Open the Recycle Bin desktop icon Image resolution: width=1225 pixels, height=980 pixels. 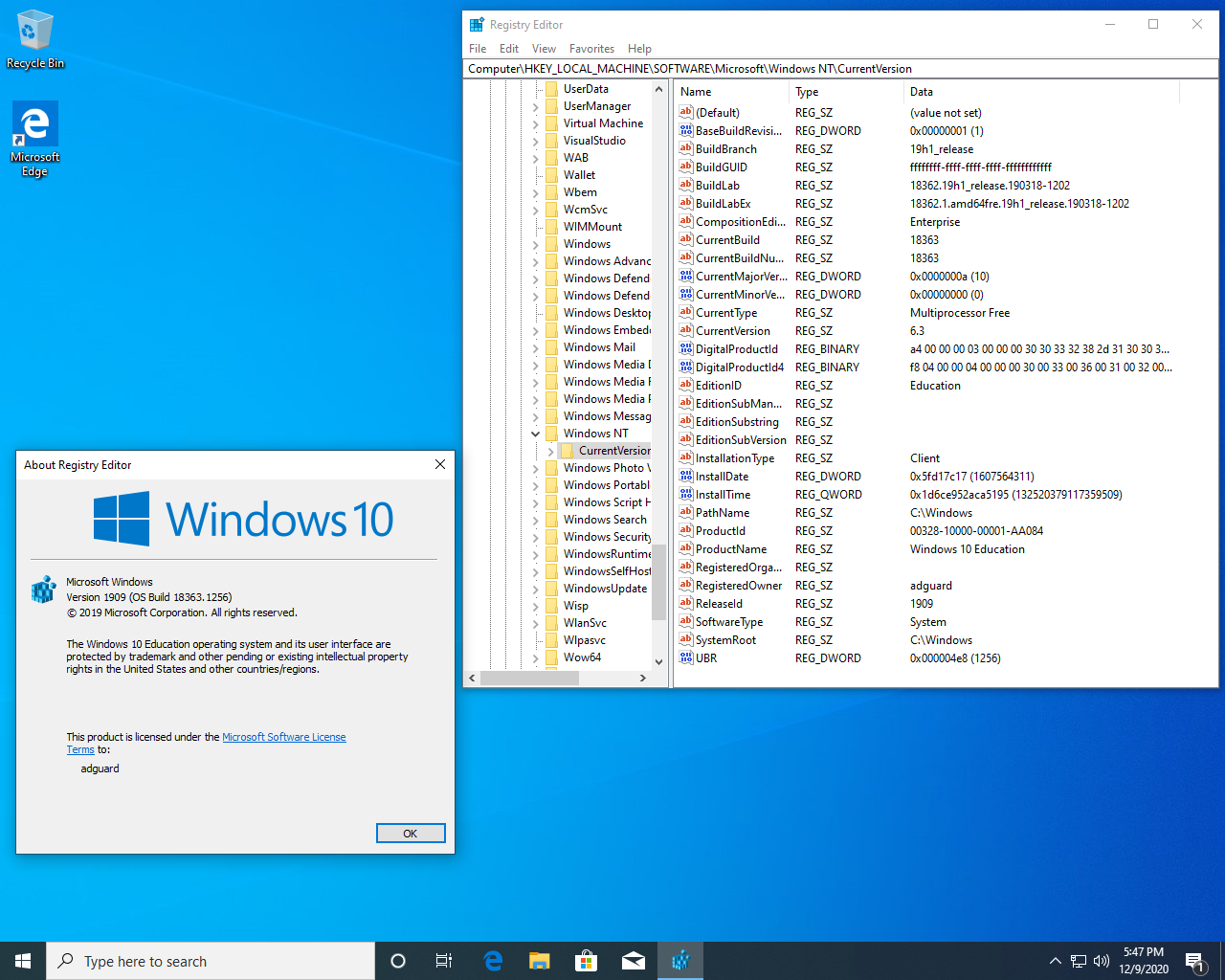(x=35, y=40)
